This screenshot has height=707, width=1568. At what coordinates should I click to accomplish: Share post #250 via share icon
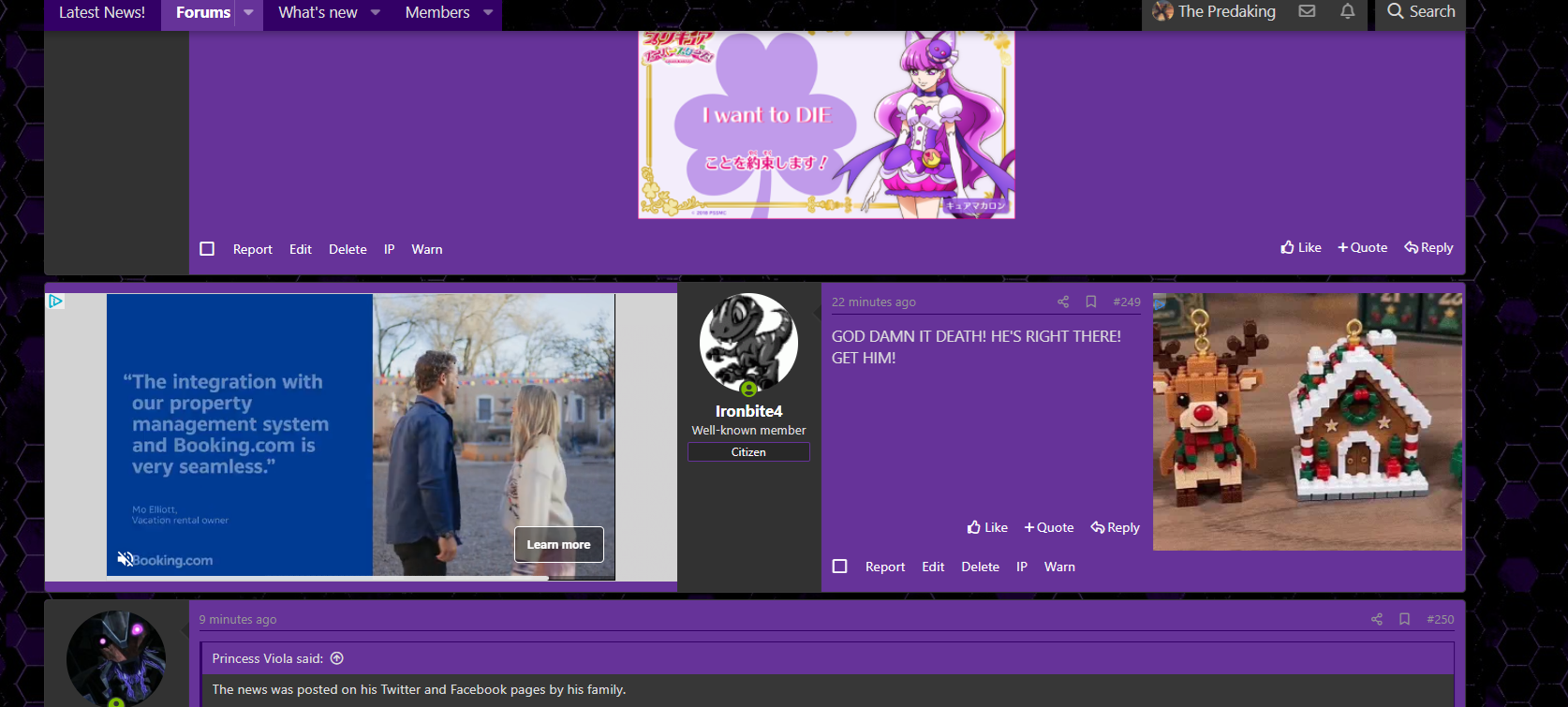click(x=1377, y=619)
